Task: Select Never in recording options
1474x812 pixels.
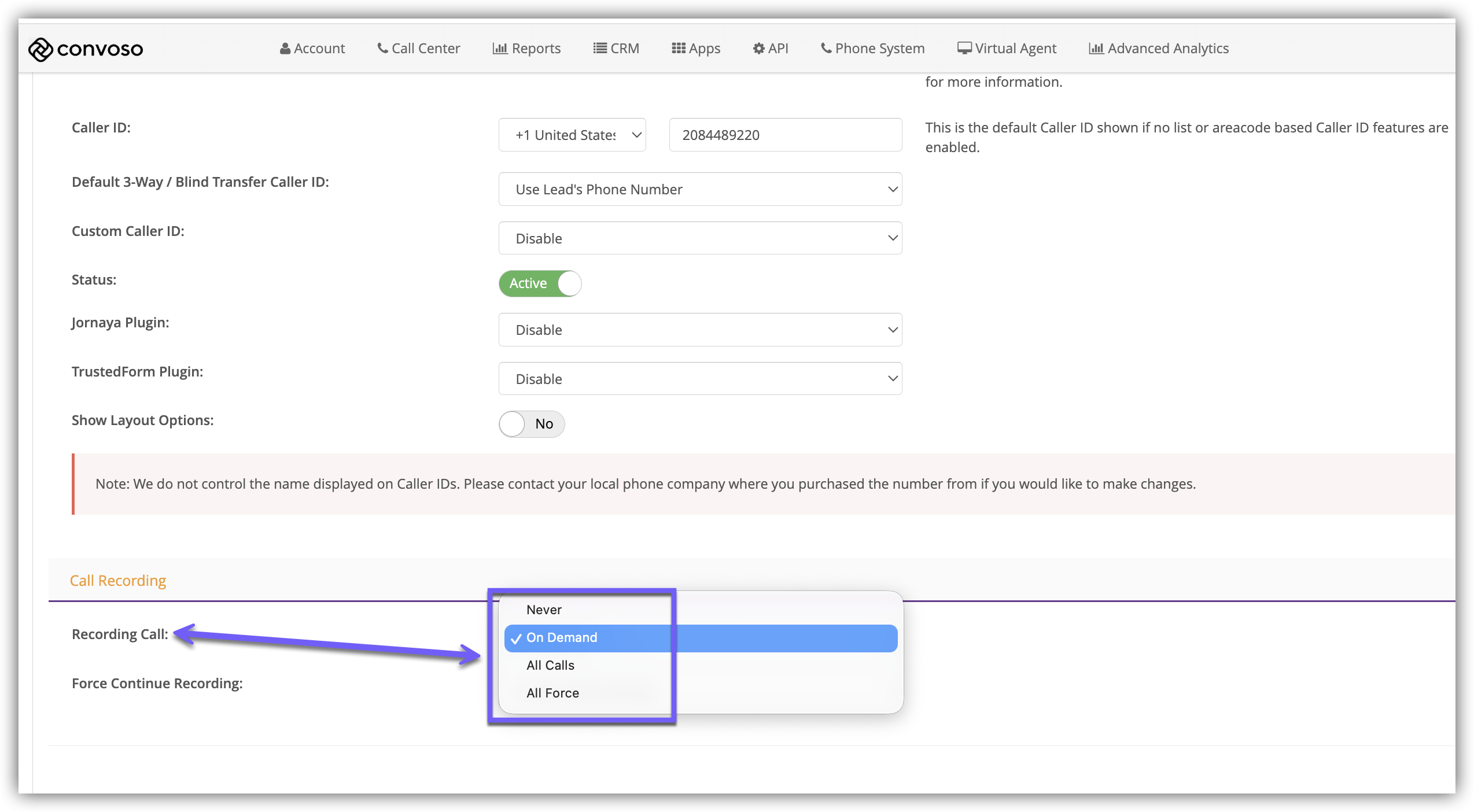Action: point(544,610)
